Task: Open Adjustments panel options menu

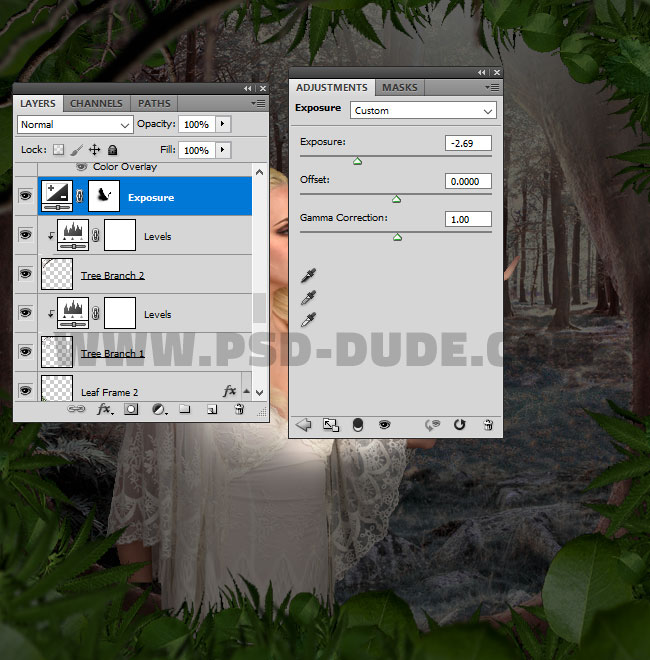Action: [x=492, y=87]
